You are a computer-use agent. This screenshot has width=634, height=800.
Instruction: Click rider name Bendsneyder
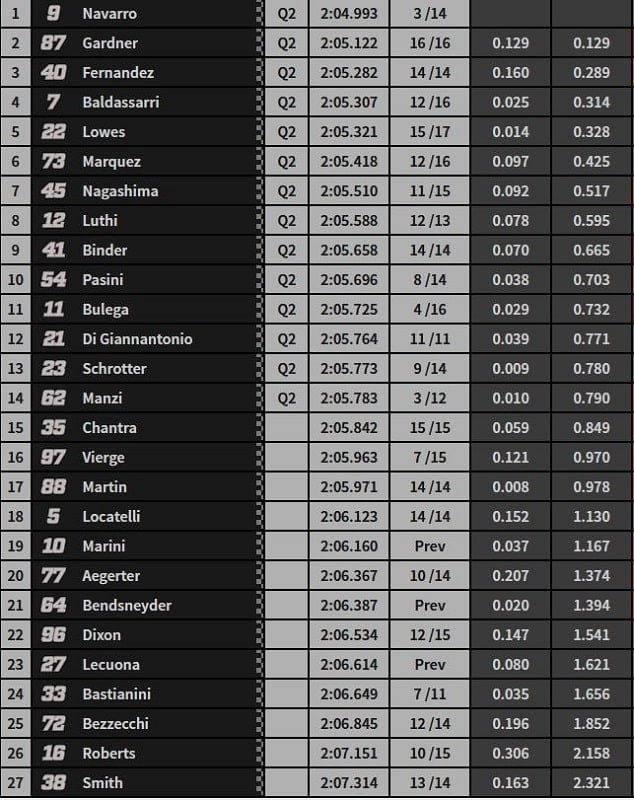(x=129, y=605)
